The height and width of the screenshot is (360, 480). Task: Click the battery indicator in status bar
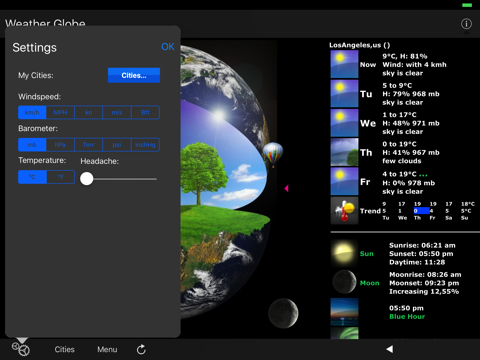coord(467,5)
